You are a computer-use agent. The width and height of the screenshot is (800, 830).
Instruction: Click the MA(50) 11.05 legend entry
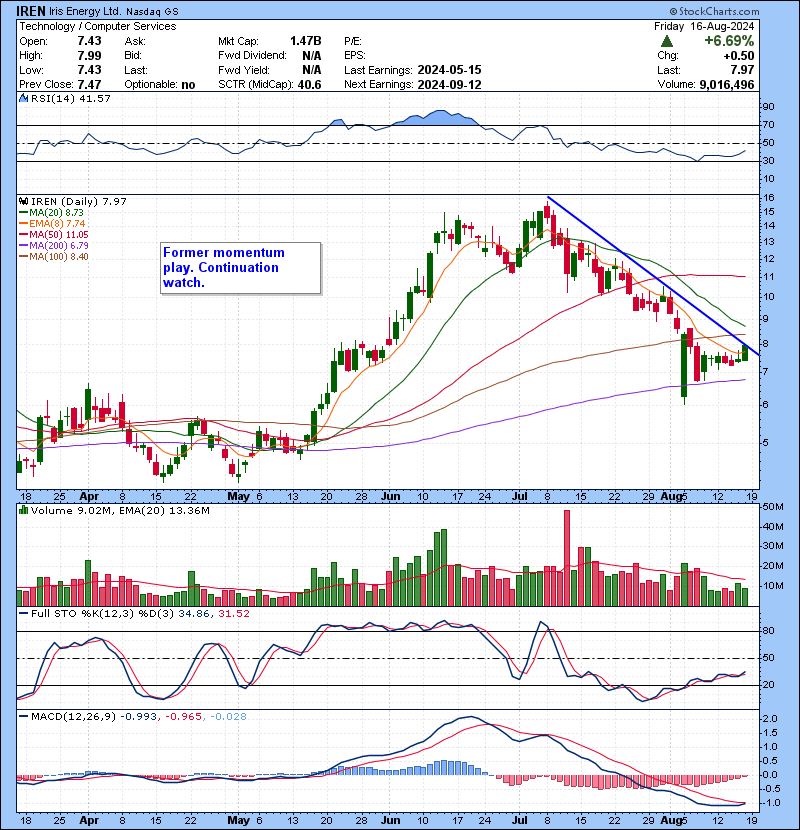coord(53,234)
